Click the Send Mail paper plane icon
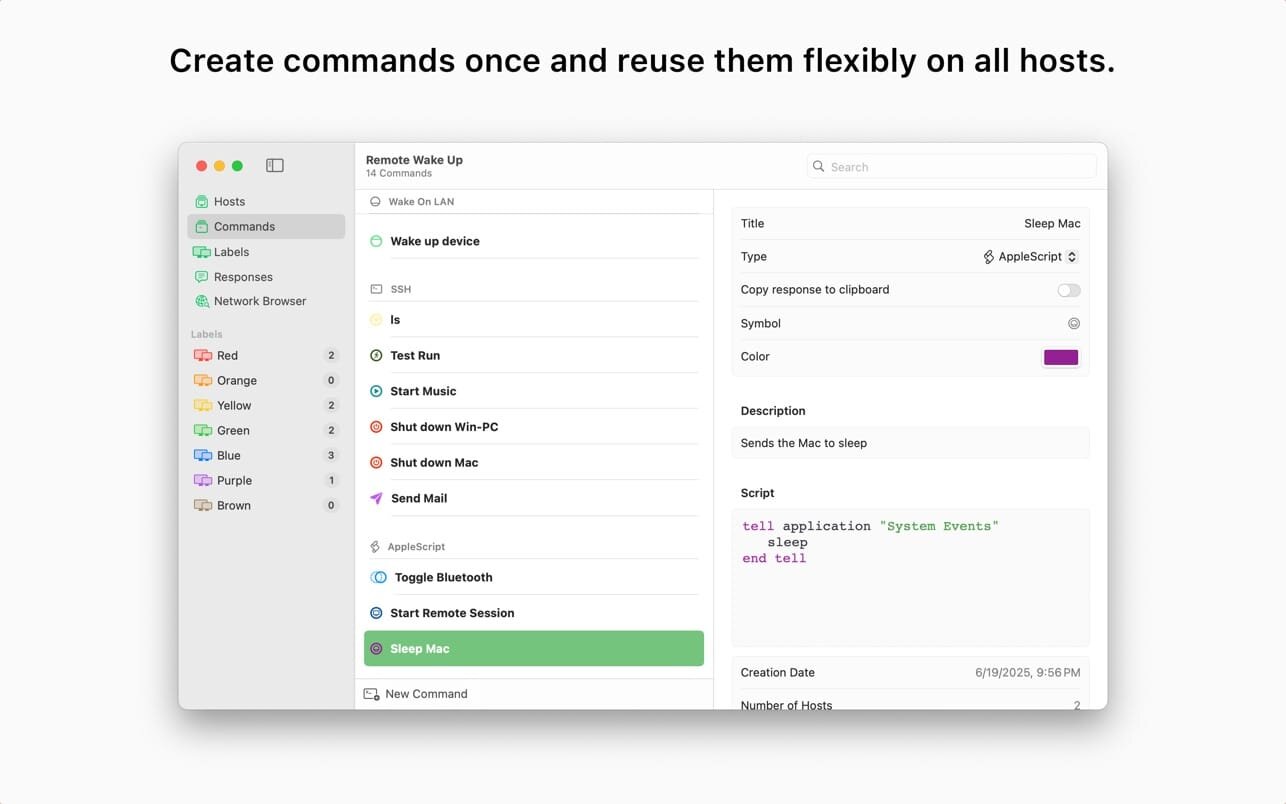Image resolution: width=1286 pixels, height=804 pixels. pyautogui.click(x=376, y=498)
